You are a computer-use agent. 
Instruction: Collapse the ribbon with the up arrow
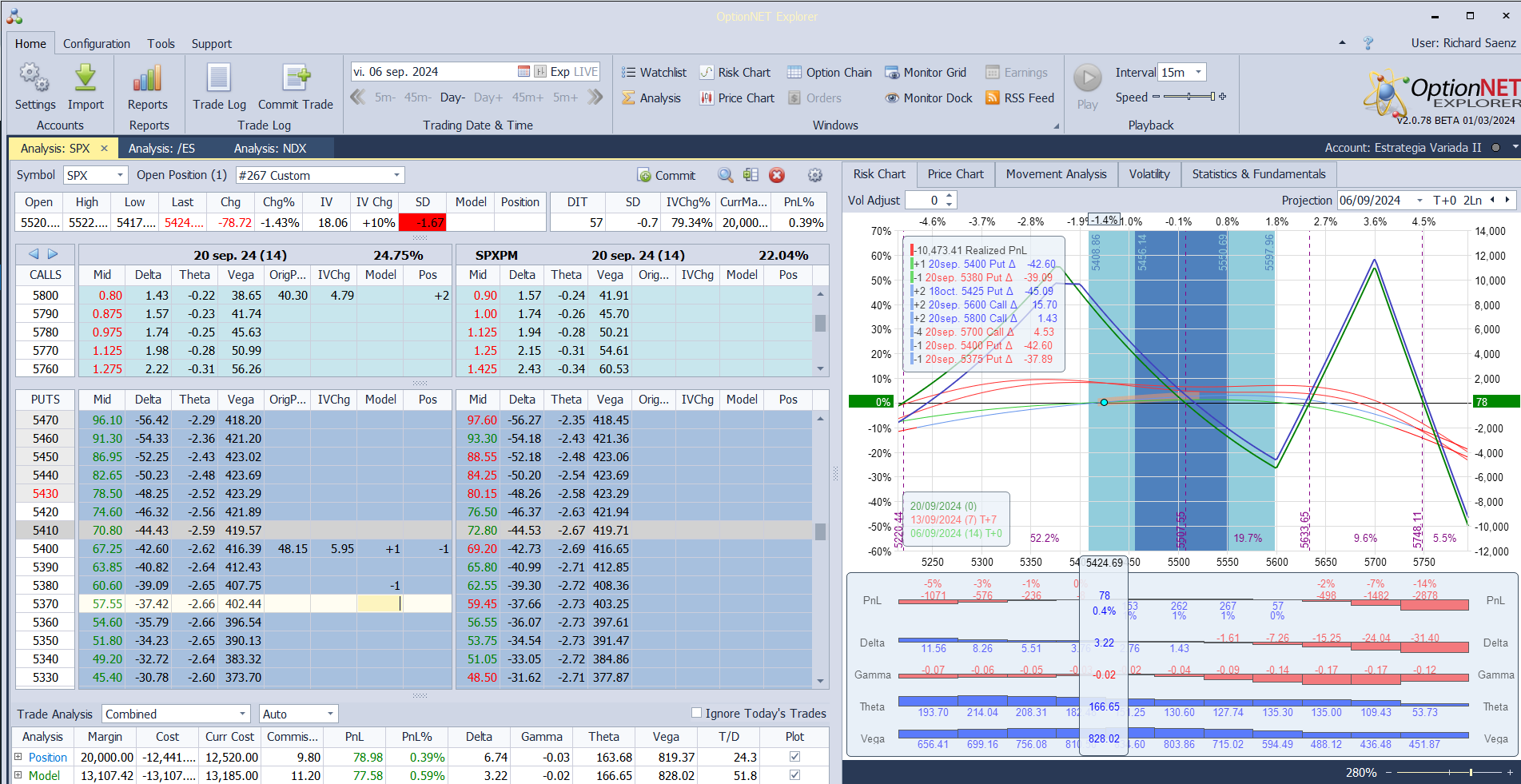pos(1342,43)
